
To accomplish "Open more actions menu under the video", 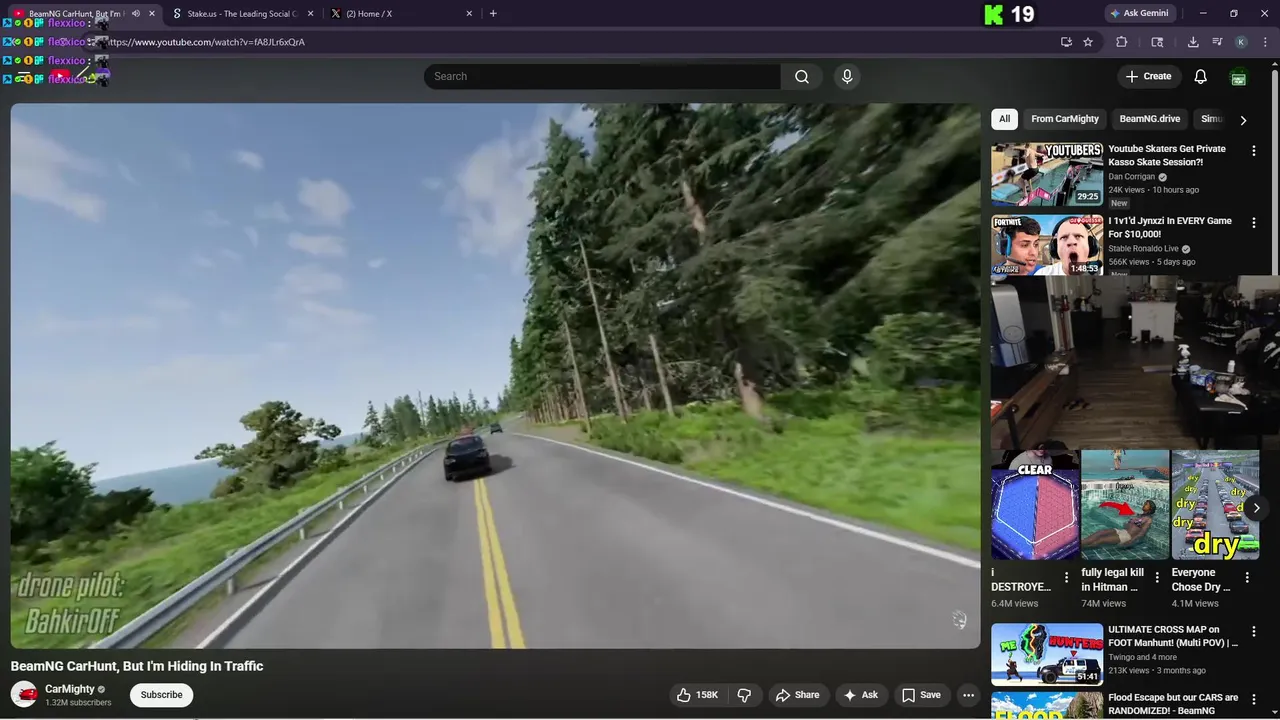I will click(968, 695).
